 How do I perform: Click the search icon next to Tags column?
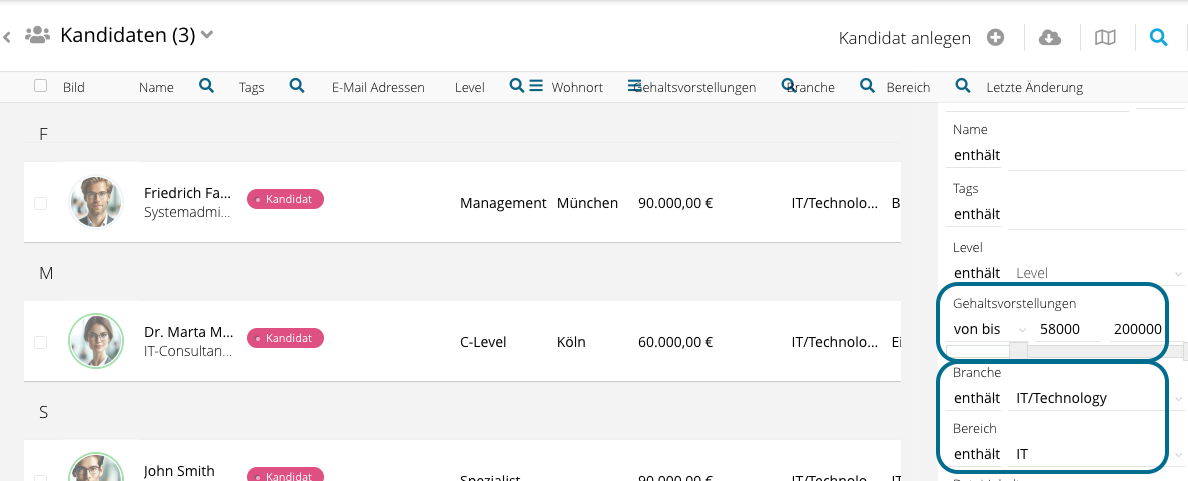click(x=297, y=86)
